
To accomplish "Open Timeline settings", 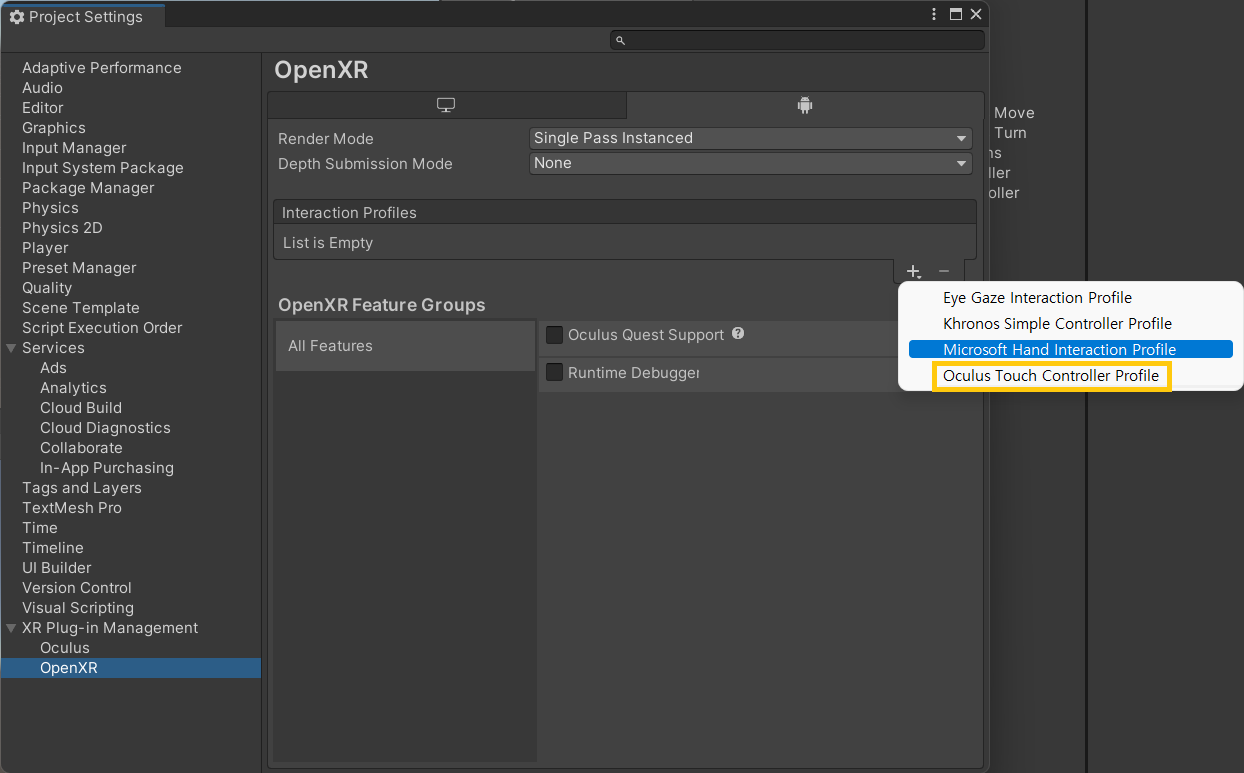I will click(x=53, y=548).
